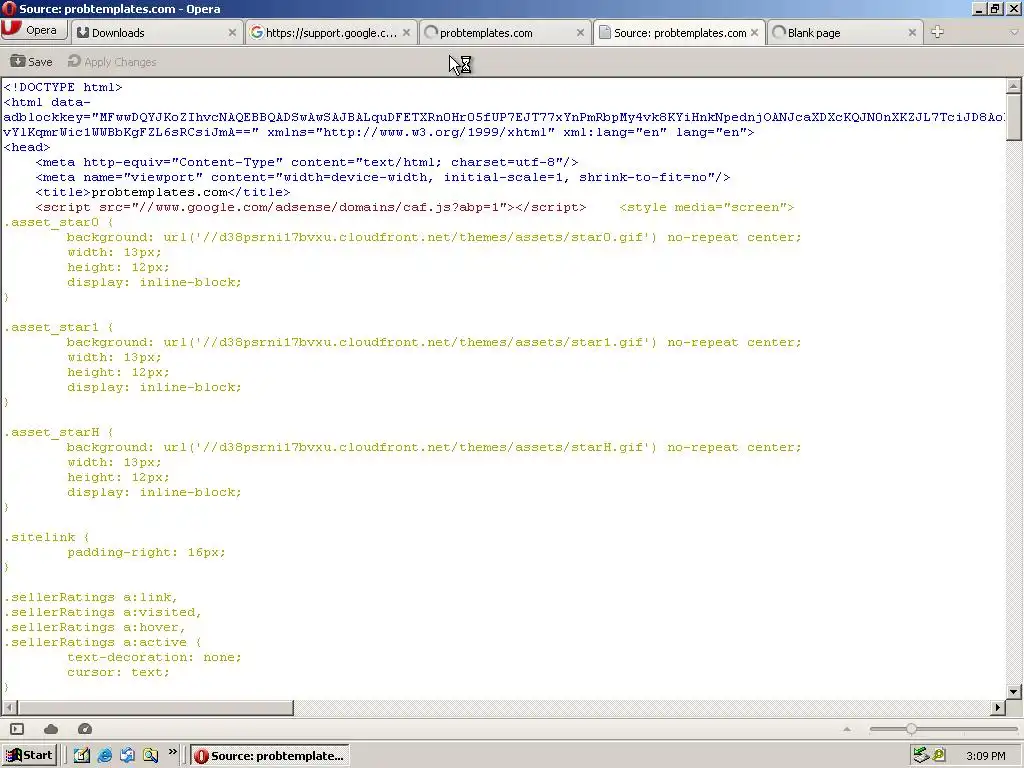Click the .asset_star0 selector
Screen dimensions: 1024x768
[x=52, y=222]
